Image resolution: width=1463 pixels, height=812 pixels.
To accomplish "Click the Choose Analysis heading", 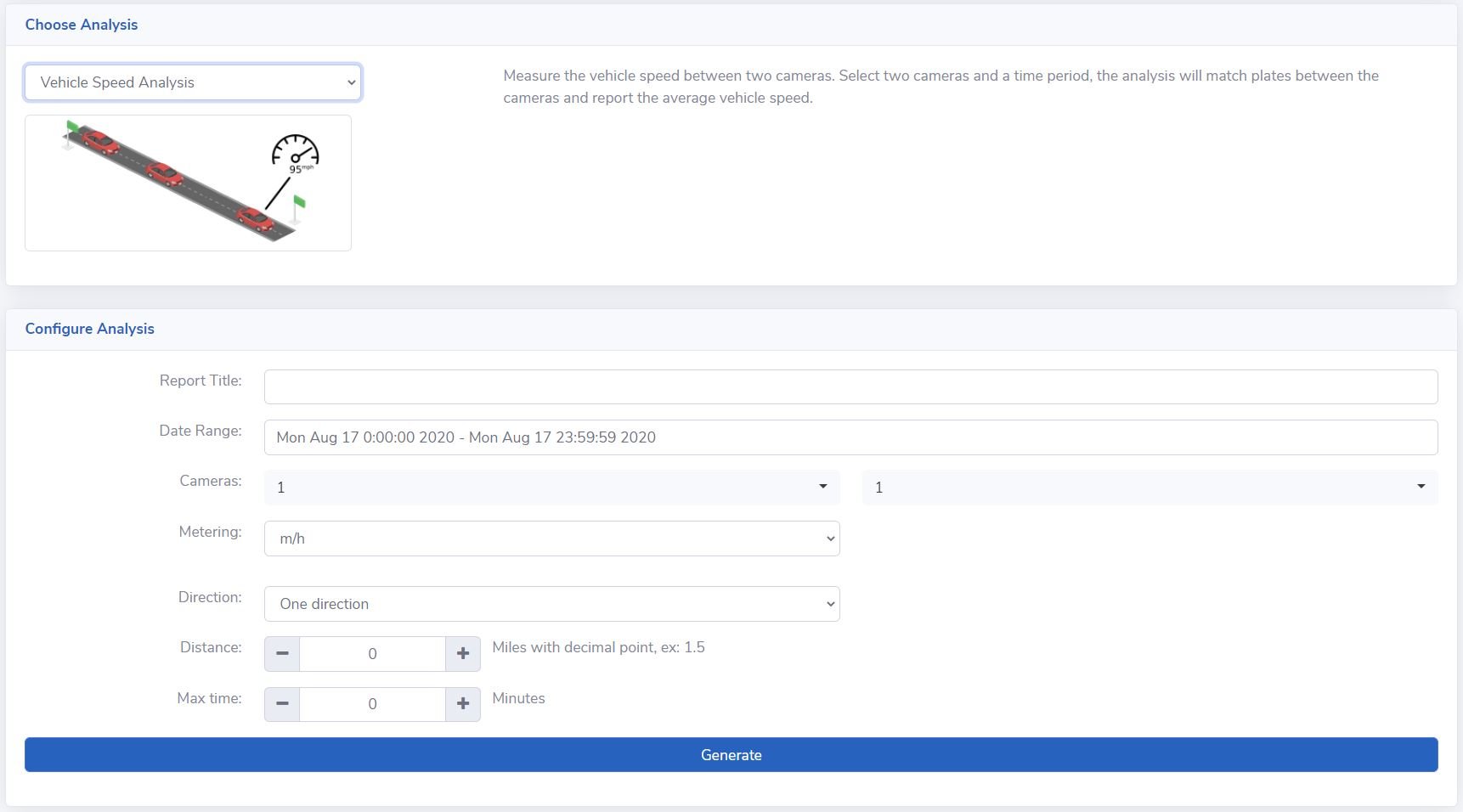I will 82,25.
